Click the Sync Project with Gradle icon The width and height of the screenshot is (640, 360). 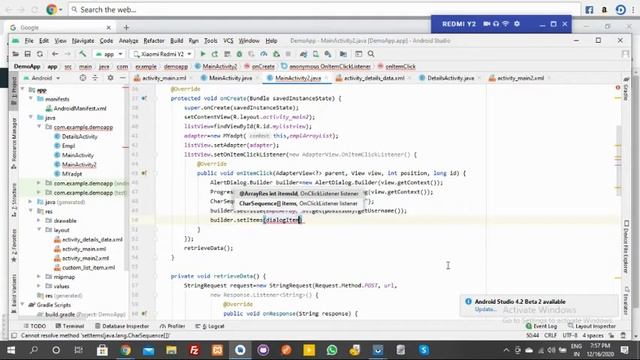(x=303, y=54)
